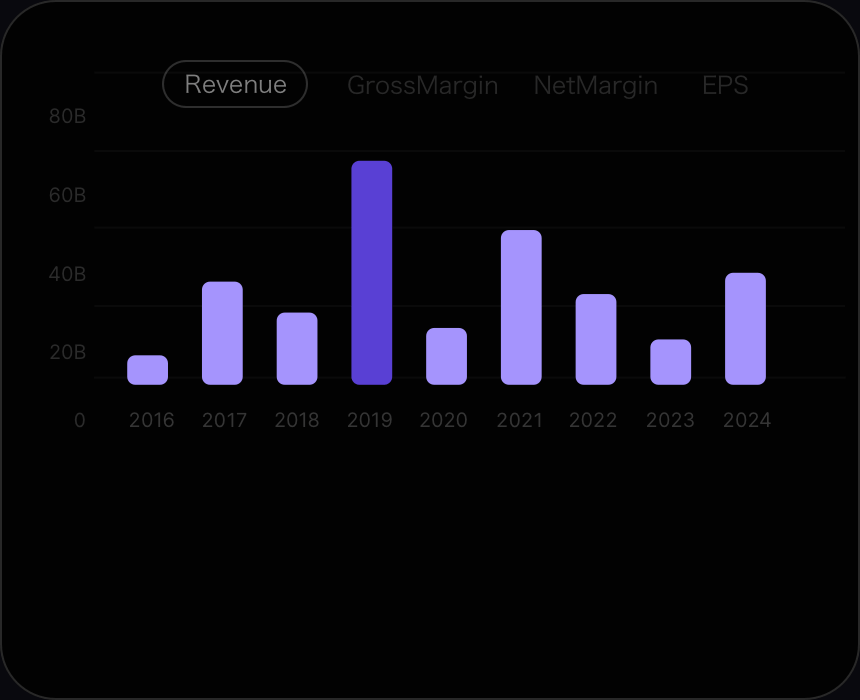Click the 80B y-axis label
860x700 pixels.
68,117
